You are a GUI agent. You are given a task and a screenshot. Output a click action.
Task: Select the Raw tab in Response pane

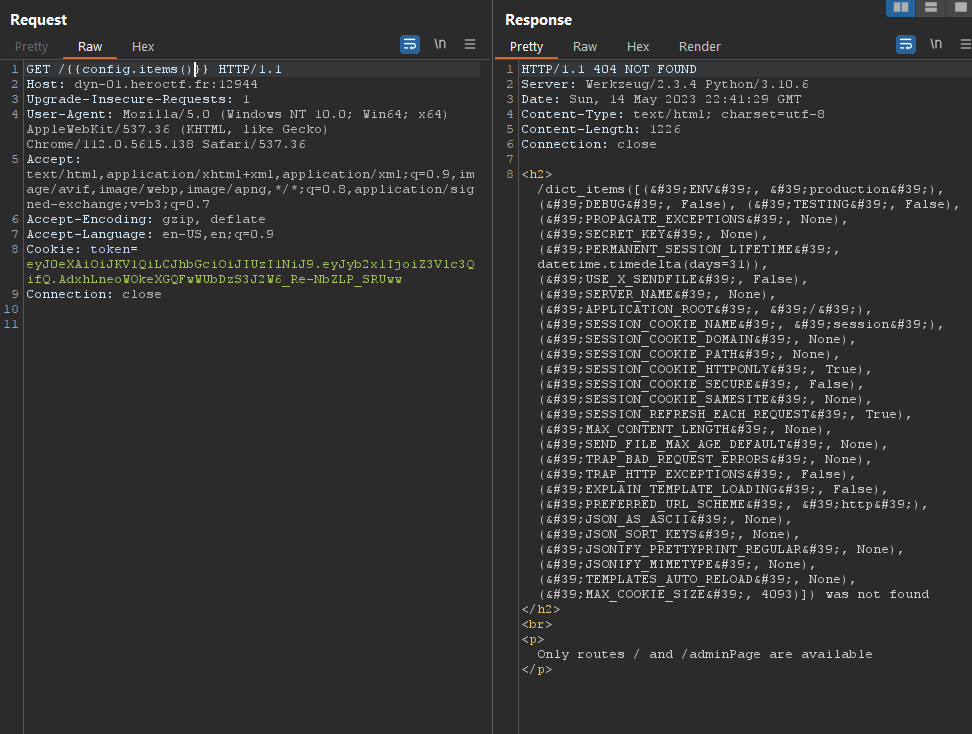click(585, 46)
